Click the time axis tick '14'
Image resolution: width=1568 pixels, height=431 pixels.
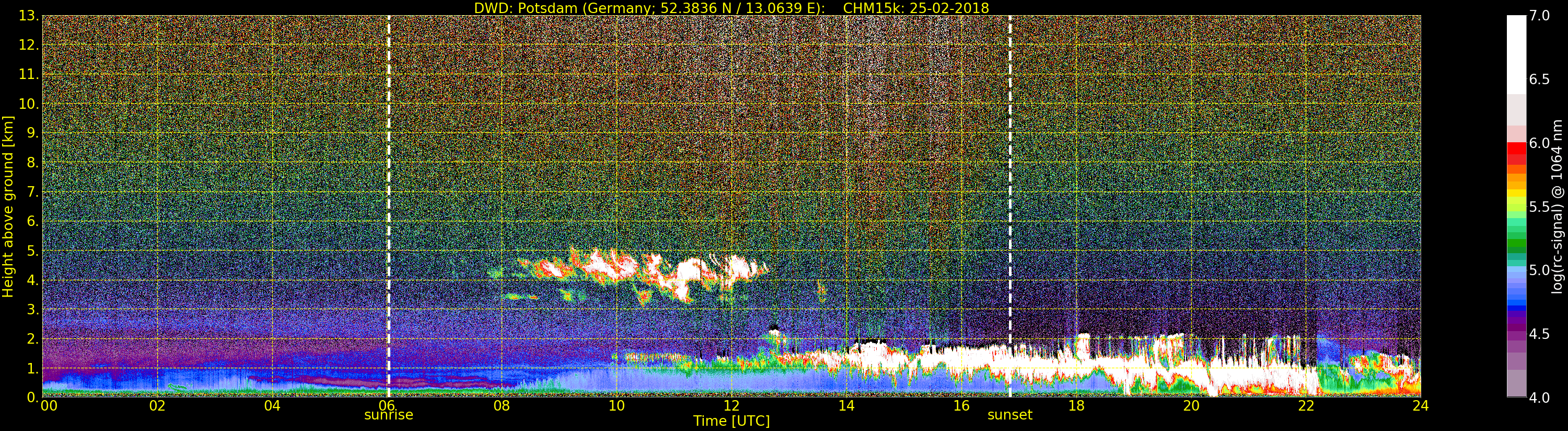click(x=846, y=405)
